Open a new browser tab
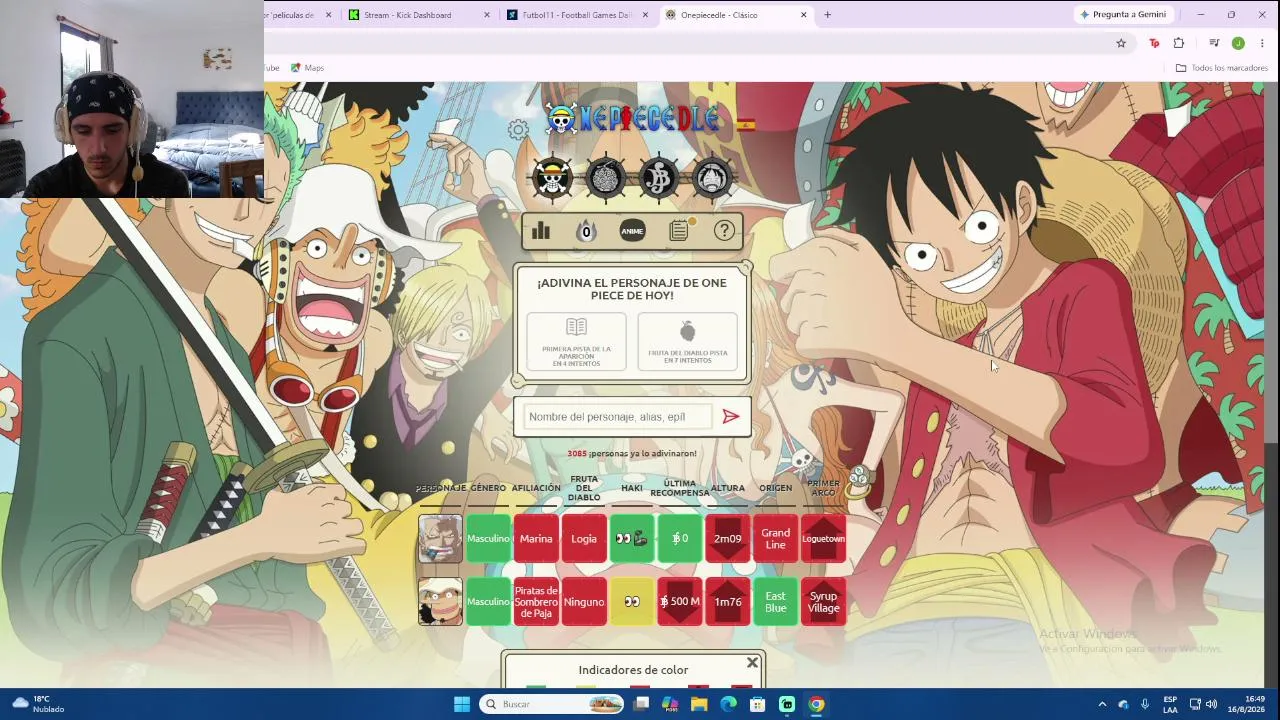 point(827,15)
